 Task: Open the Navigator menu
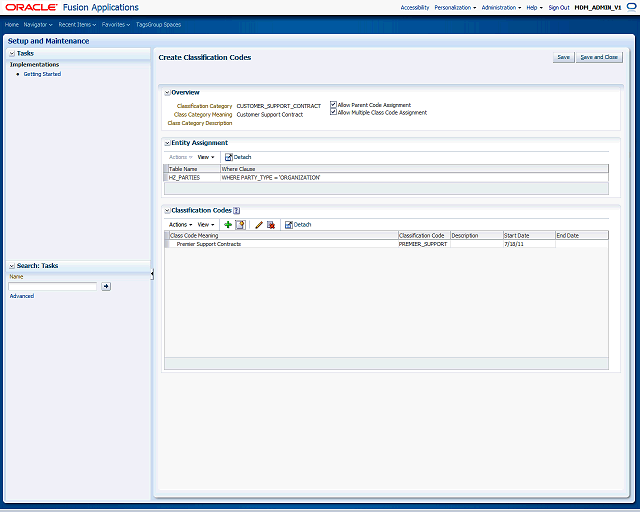pos(38,24)
